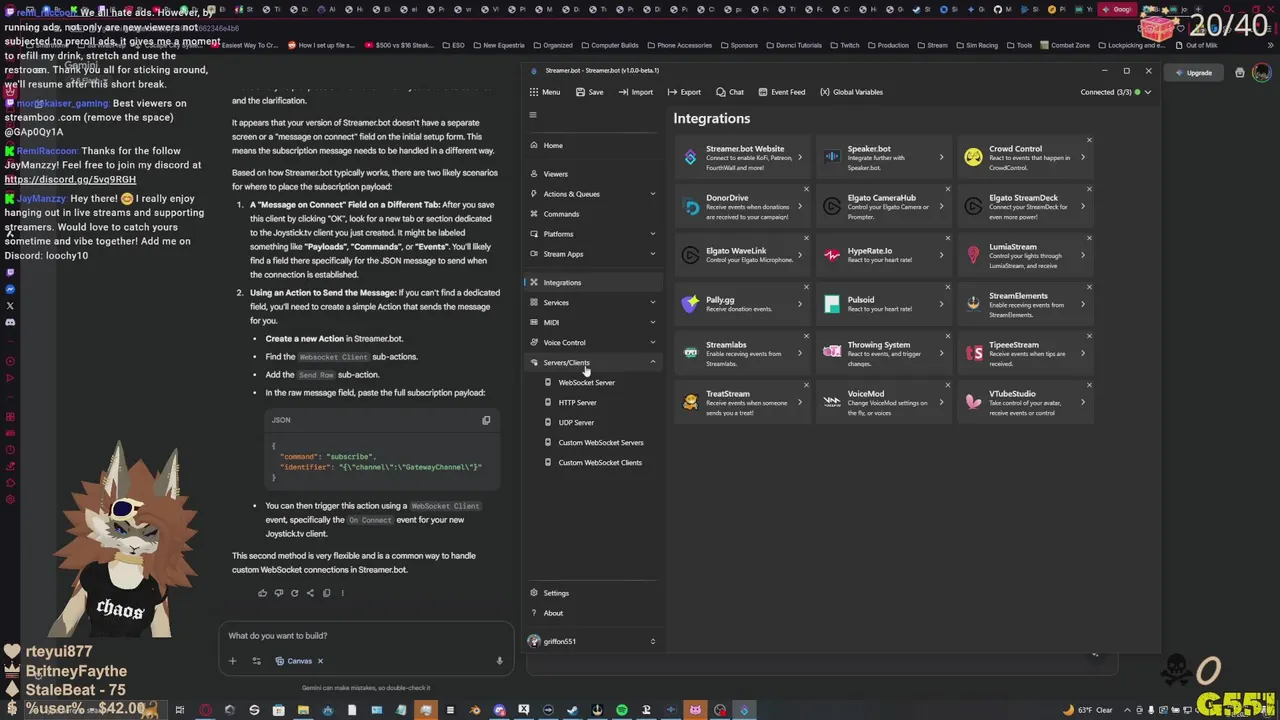Collapse the sidebar with the hamburger icon

[x=533, y=115]
